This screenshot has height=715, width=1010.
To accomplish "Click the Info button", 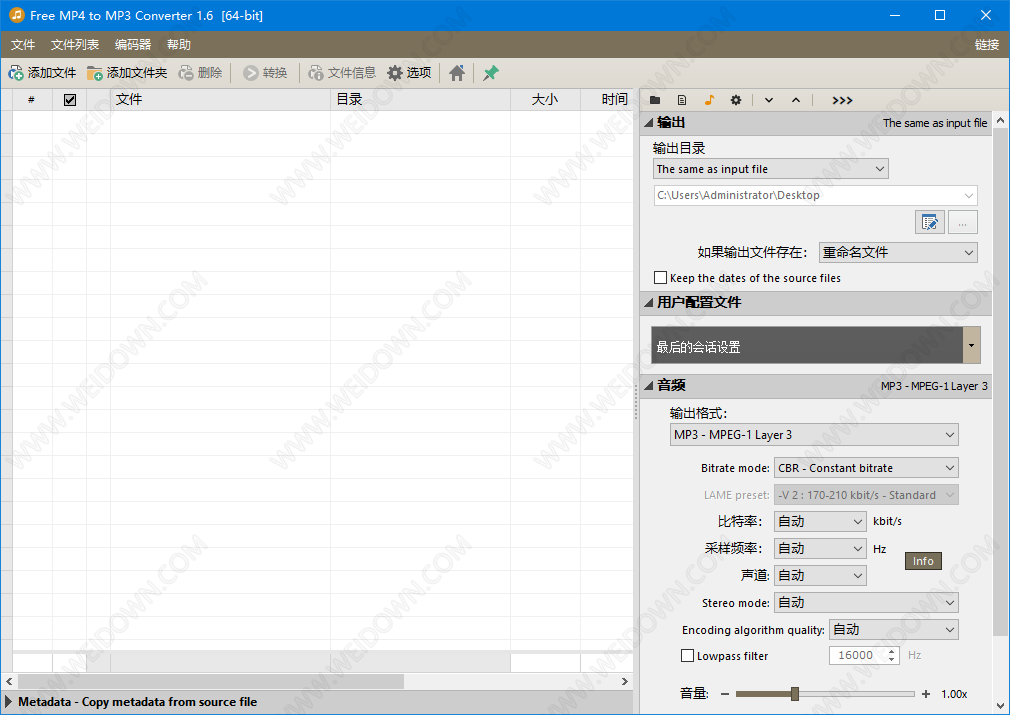I will point(923,561).
